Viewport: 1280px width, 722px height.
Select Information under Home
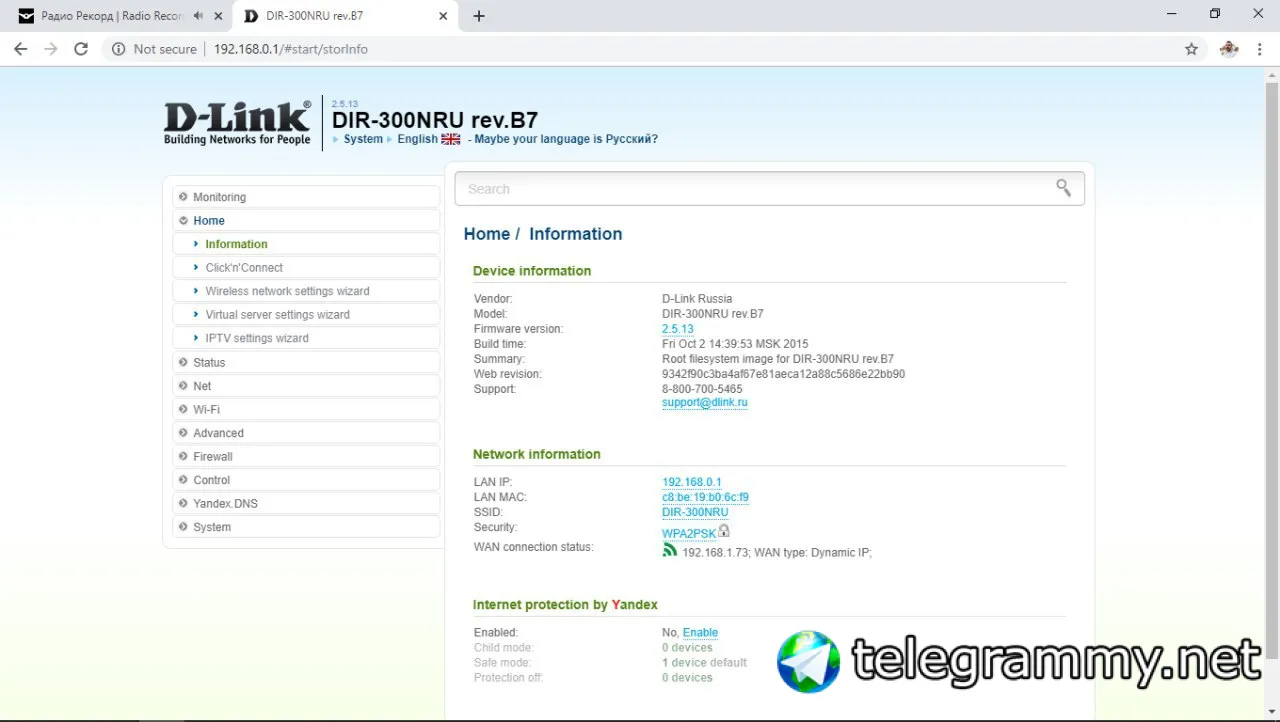pos(306,244)
